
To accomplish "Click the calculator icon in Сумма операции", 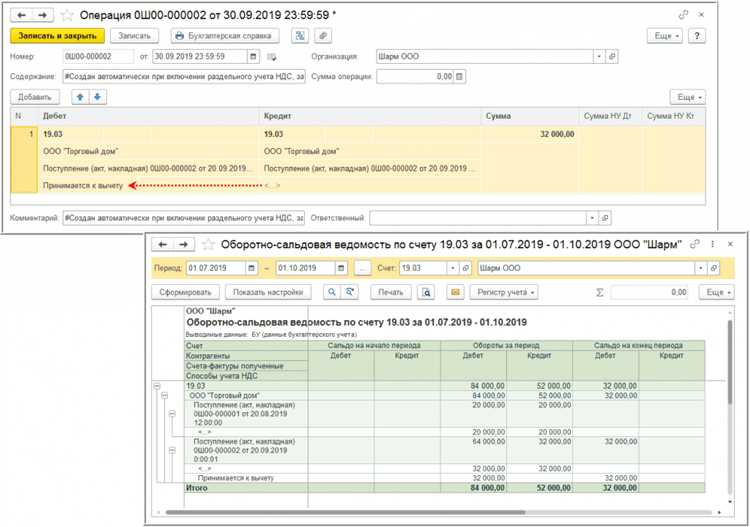I will pos(459,77).
